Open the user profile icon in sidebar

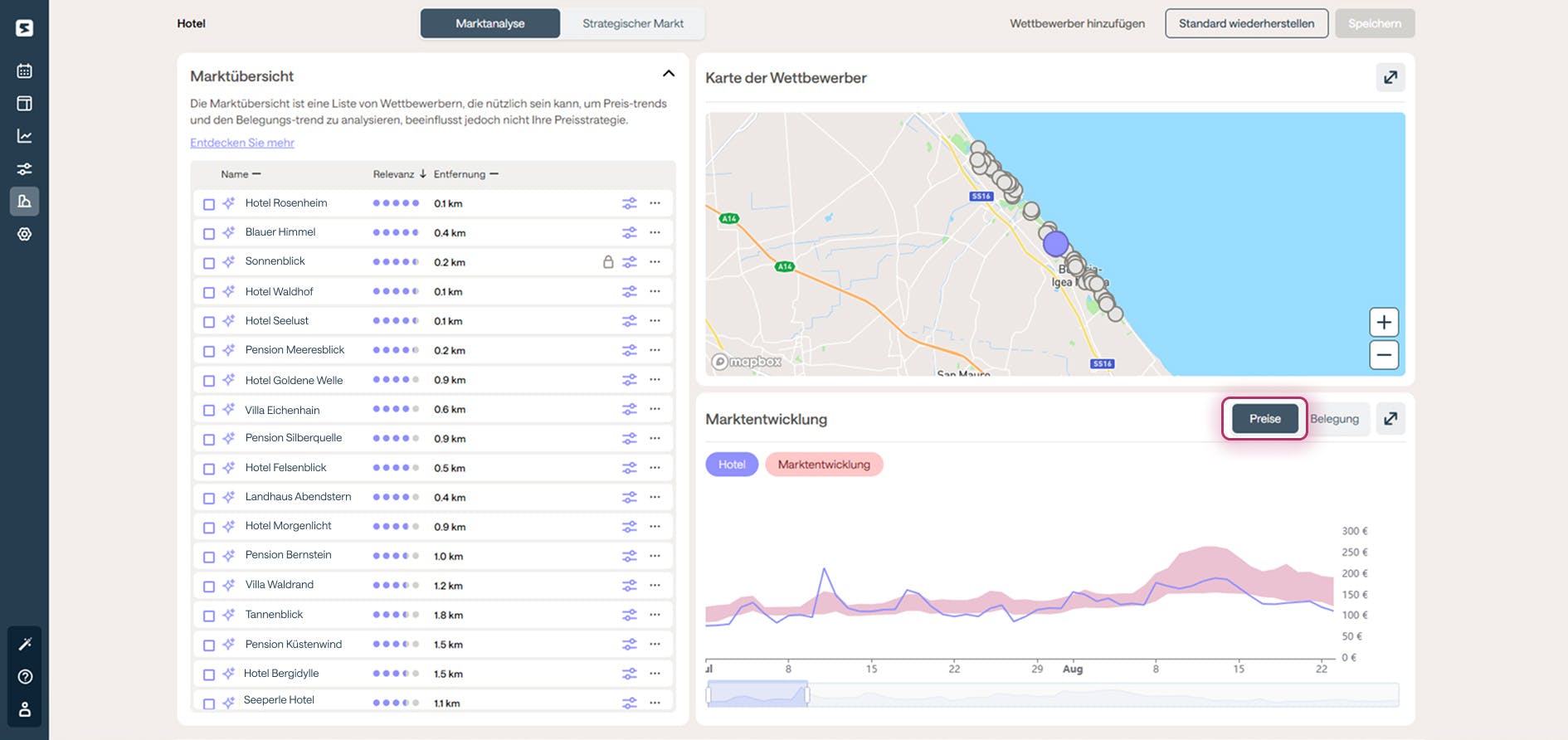(25, 709)
